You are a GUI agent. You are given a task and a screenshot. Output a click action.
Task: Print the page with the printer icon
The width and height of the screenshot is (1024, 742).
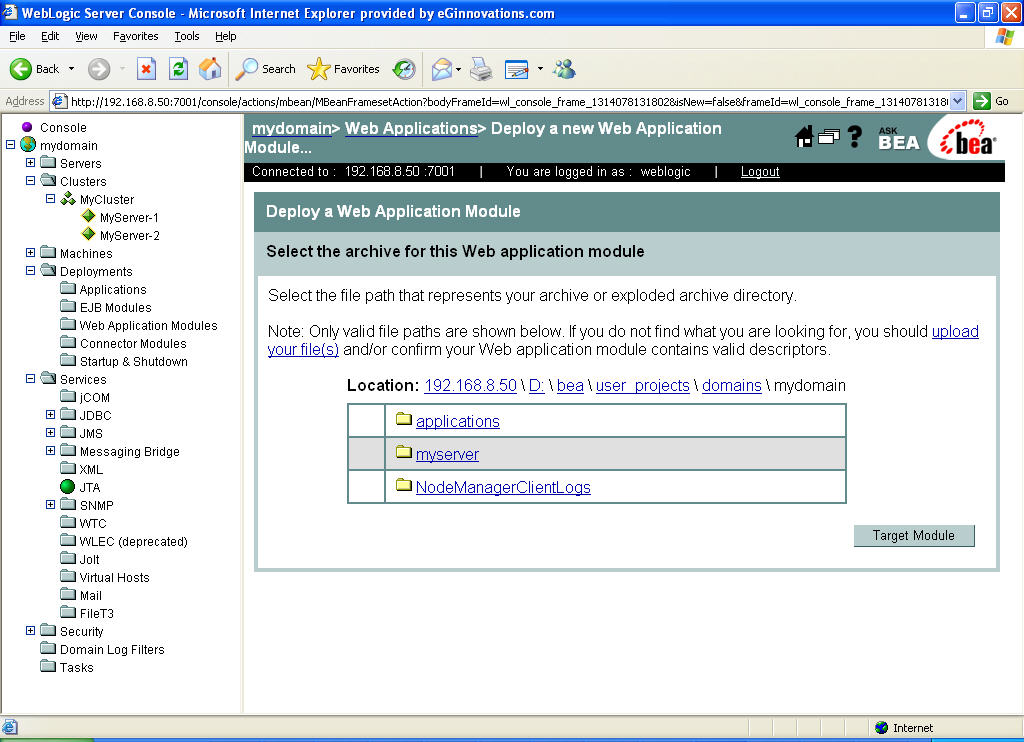pyautogui.click(x=481, y=69)
